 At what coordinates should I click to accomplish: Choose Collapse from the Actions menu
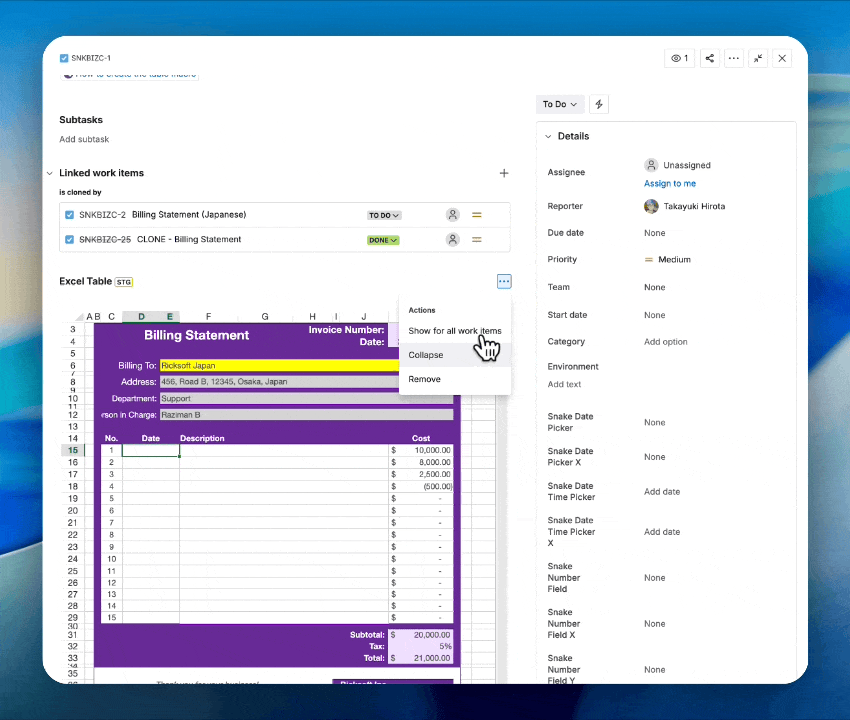426,355
